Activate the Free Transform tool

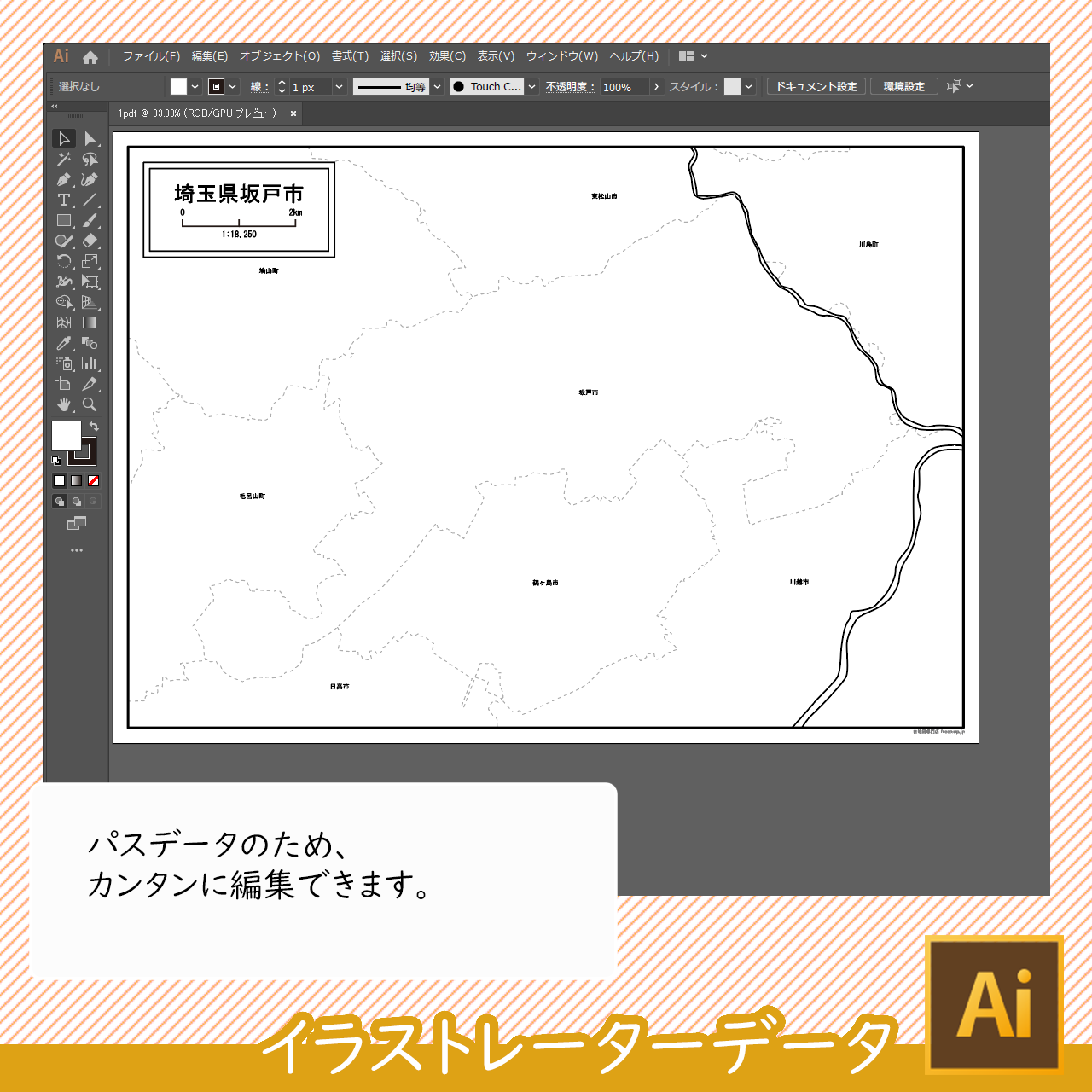click(x=90, y=282)
